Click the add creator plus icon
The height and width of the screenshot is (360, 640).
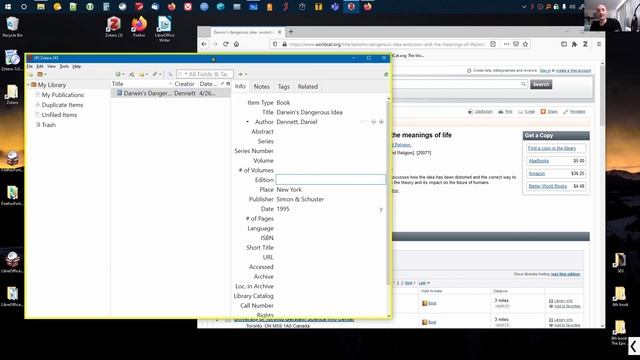pos(381,122)
